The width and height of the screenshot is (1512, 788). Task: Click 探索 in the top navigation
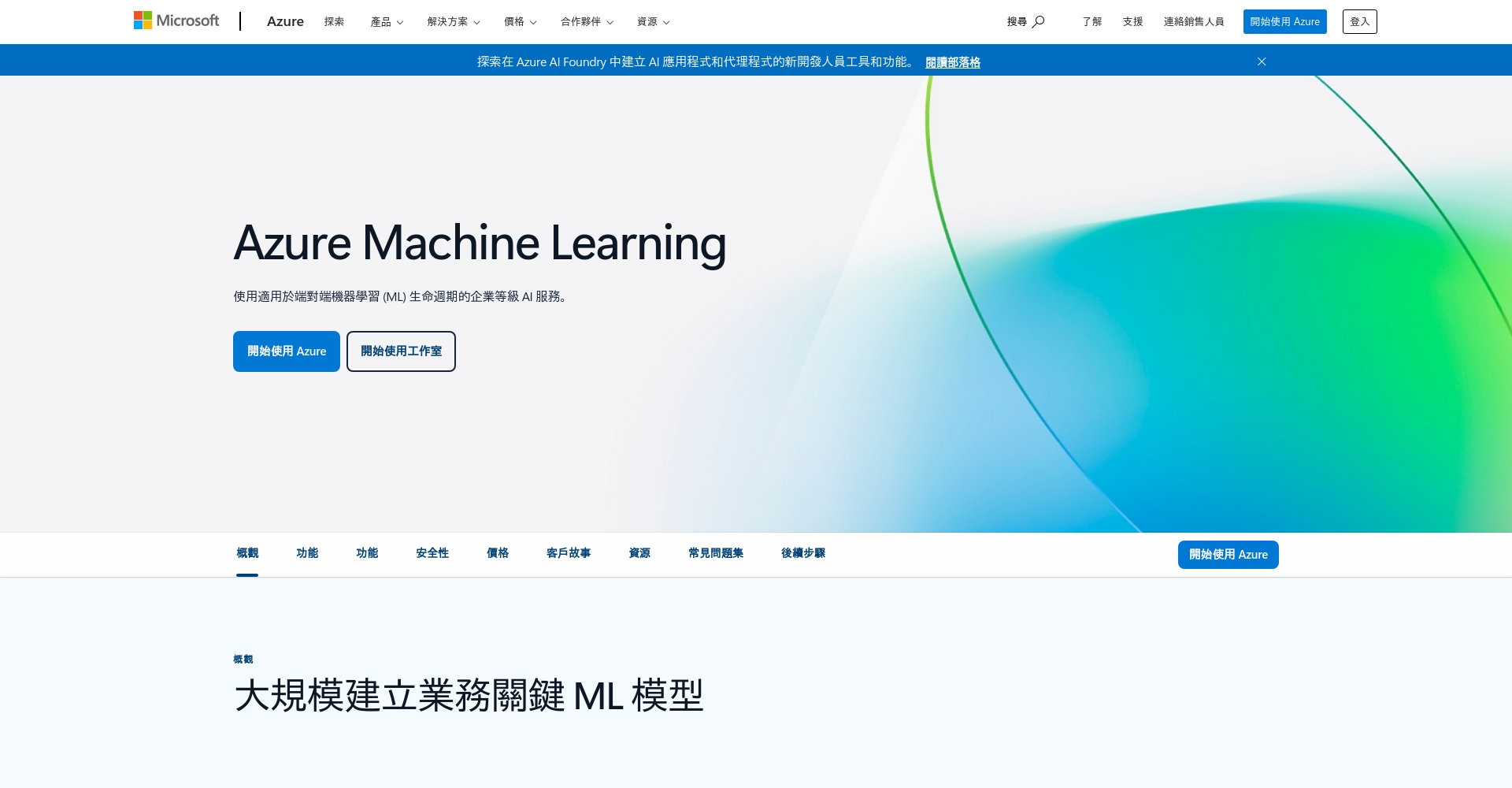(x=334, y=22)
